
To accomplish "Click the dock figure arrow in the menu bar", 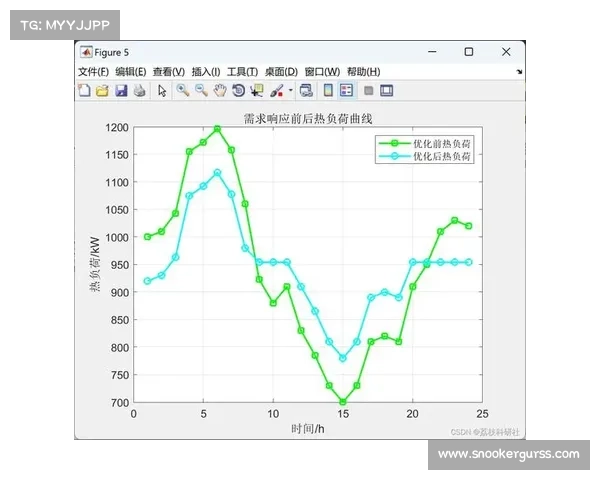I will coord(519,72).
